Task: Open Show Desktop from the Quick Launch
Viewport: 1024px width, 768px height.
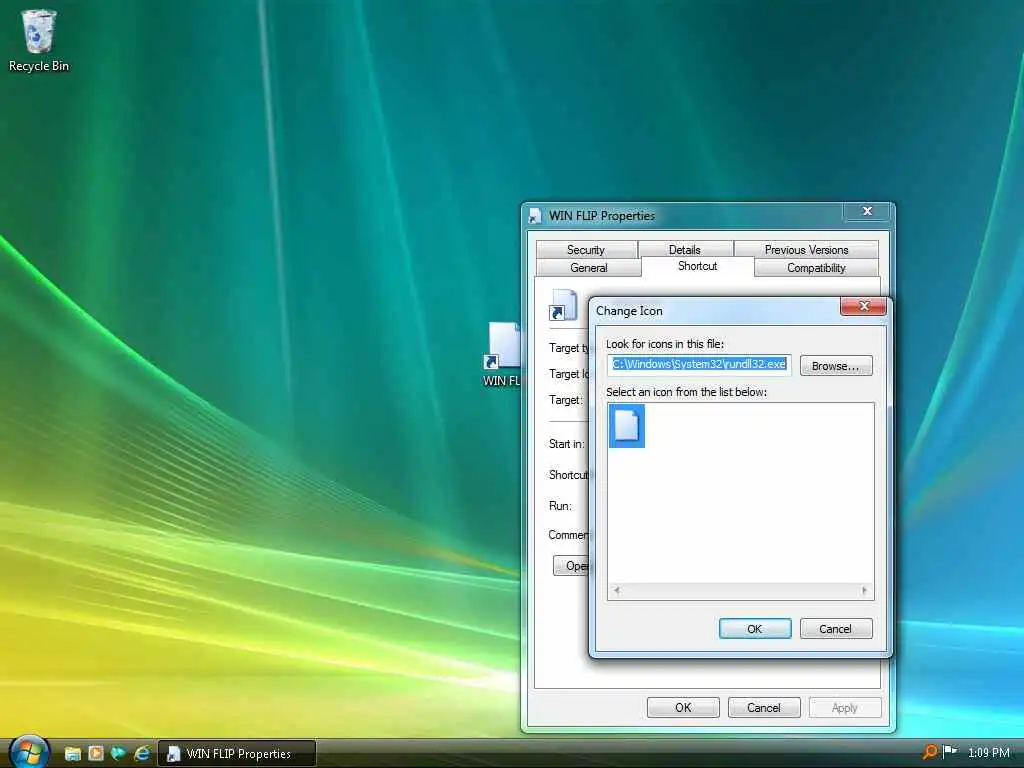Action: (72, 754)
